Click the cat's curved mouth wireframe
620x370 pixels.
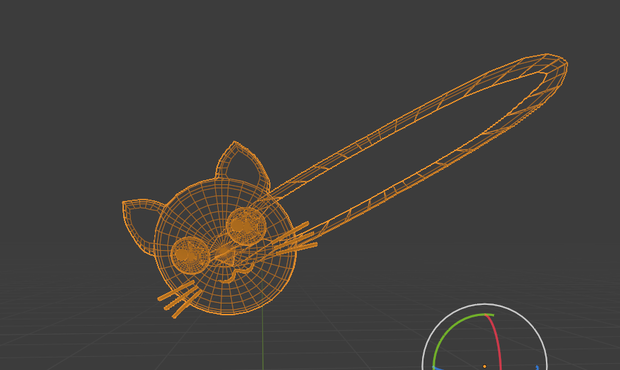(x=239, y=273)
